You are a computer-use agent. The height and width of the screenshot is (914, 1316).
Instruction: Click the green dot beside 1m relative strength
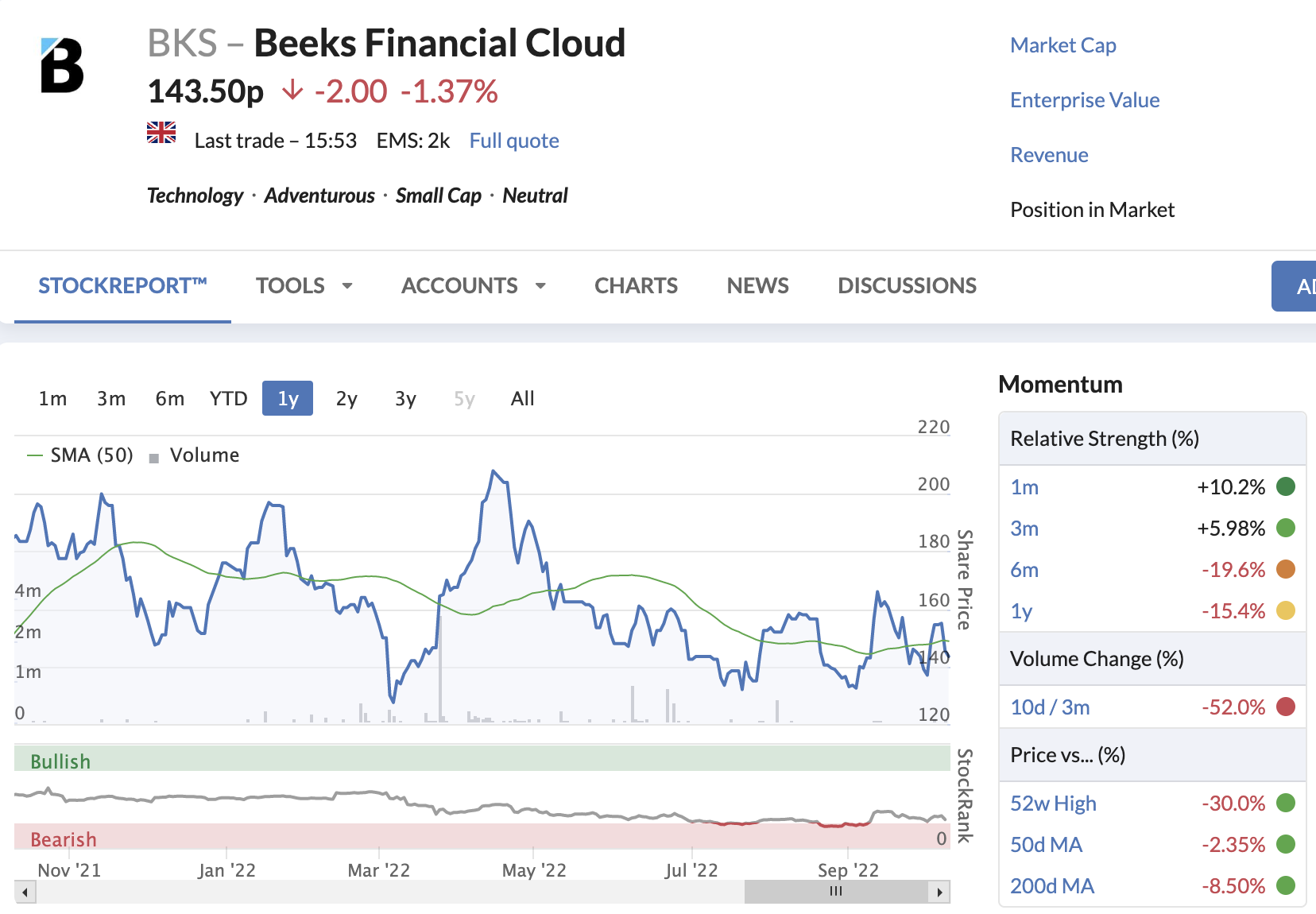1285,486
